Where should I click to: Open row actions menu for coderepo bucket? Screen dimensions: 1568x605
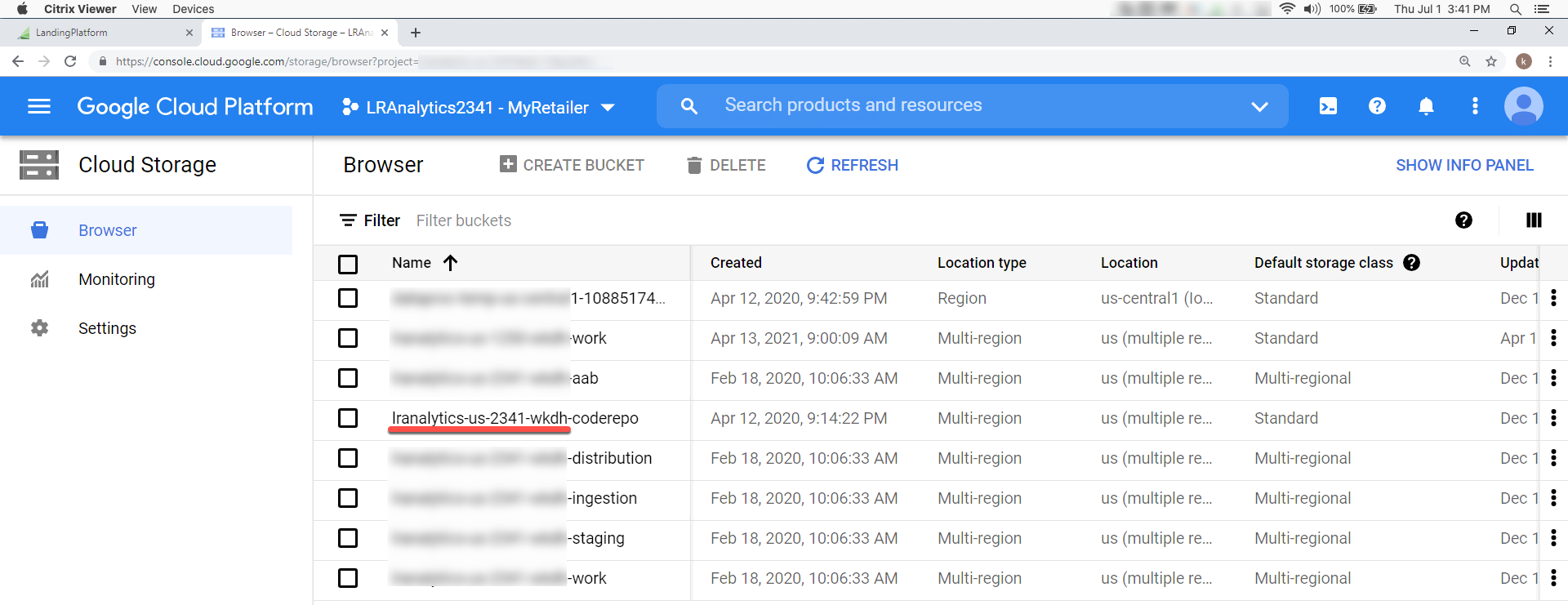[1553, 418]
